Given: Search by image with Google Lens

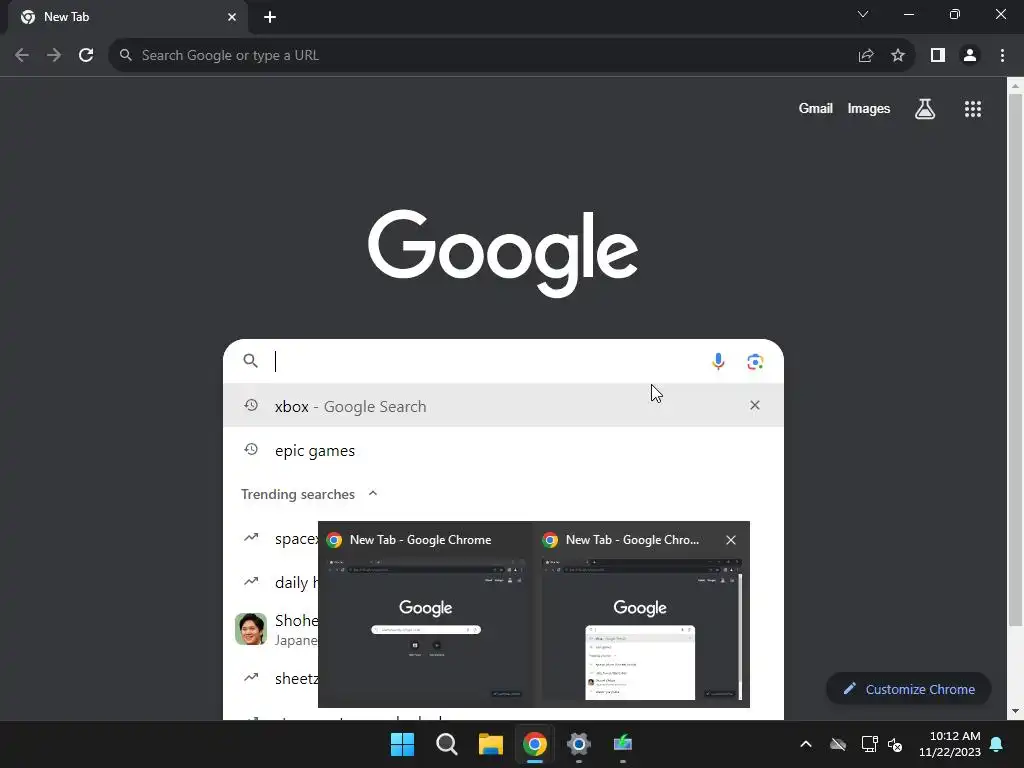Looking at the screenshot, I should tap(755, 361).
